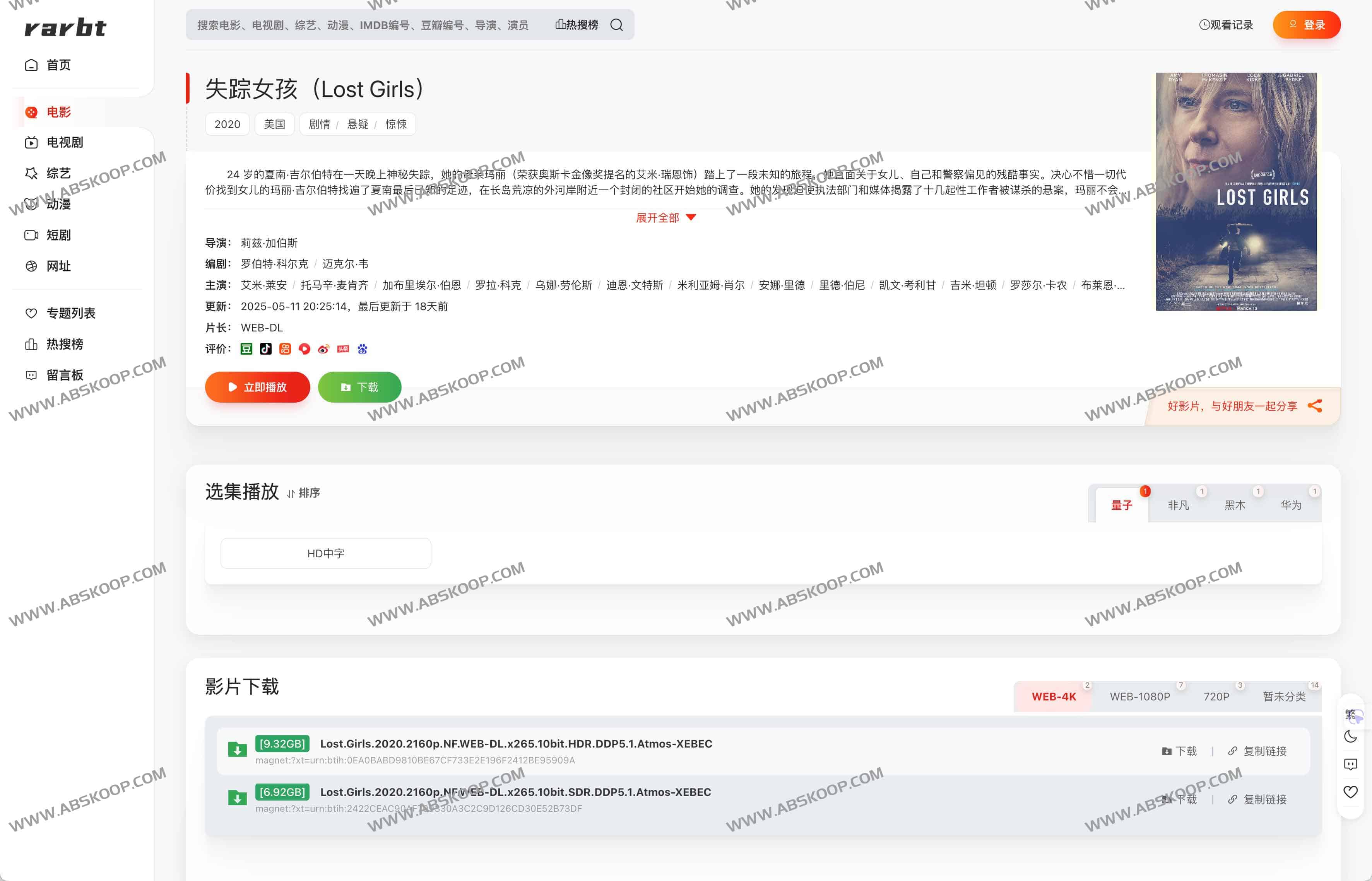The width and height of the screenshot is (1372, 881).
Task: Toggle dark mode moon icon
Action: click(x=1350, y=736)
